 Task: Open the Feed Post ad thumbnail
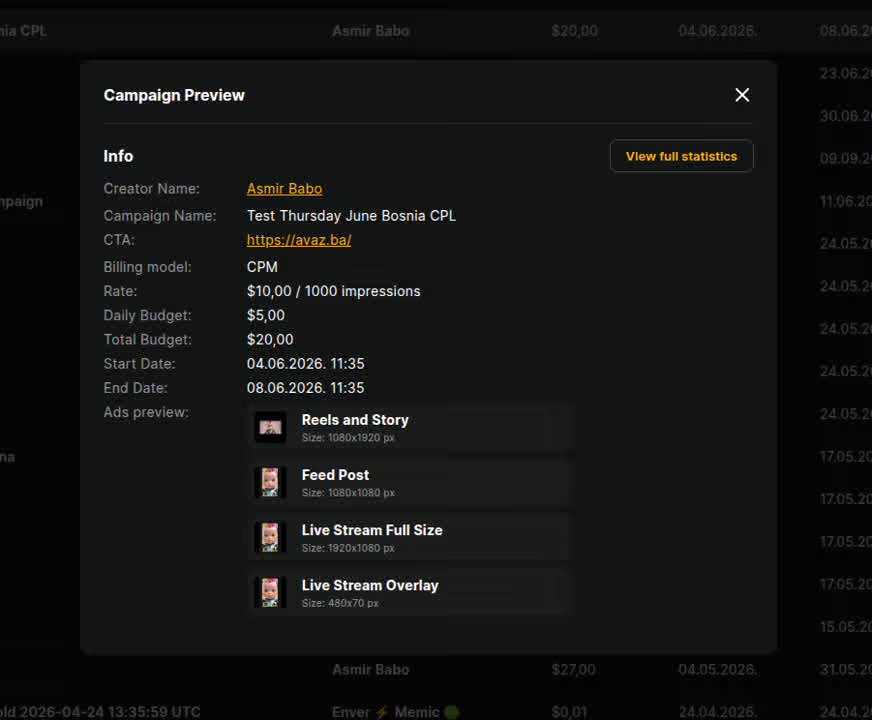pos(270,482)
